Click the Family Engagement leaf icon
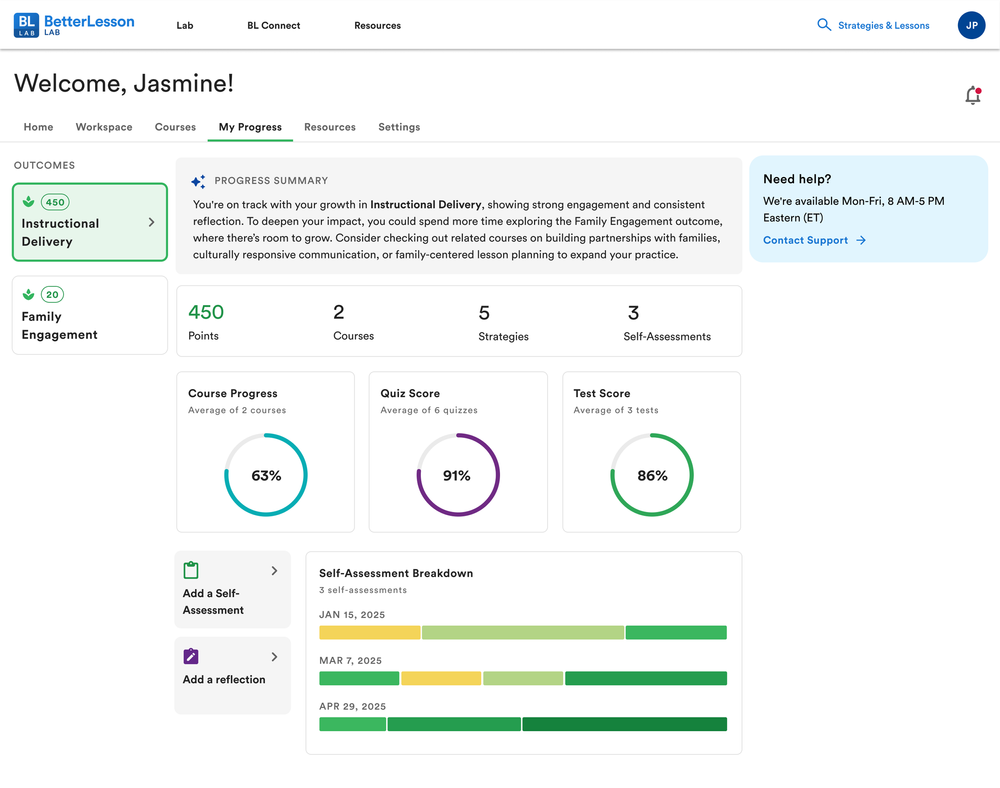1000x788 pixels. (29, 295)
